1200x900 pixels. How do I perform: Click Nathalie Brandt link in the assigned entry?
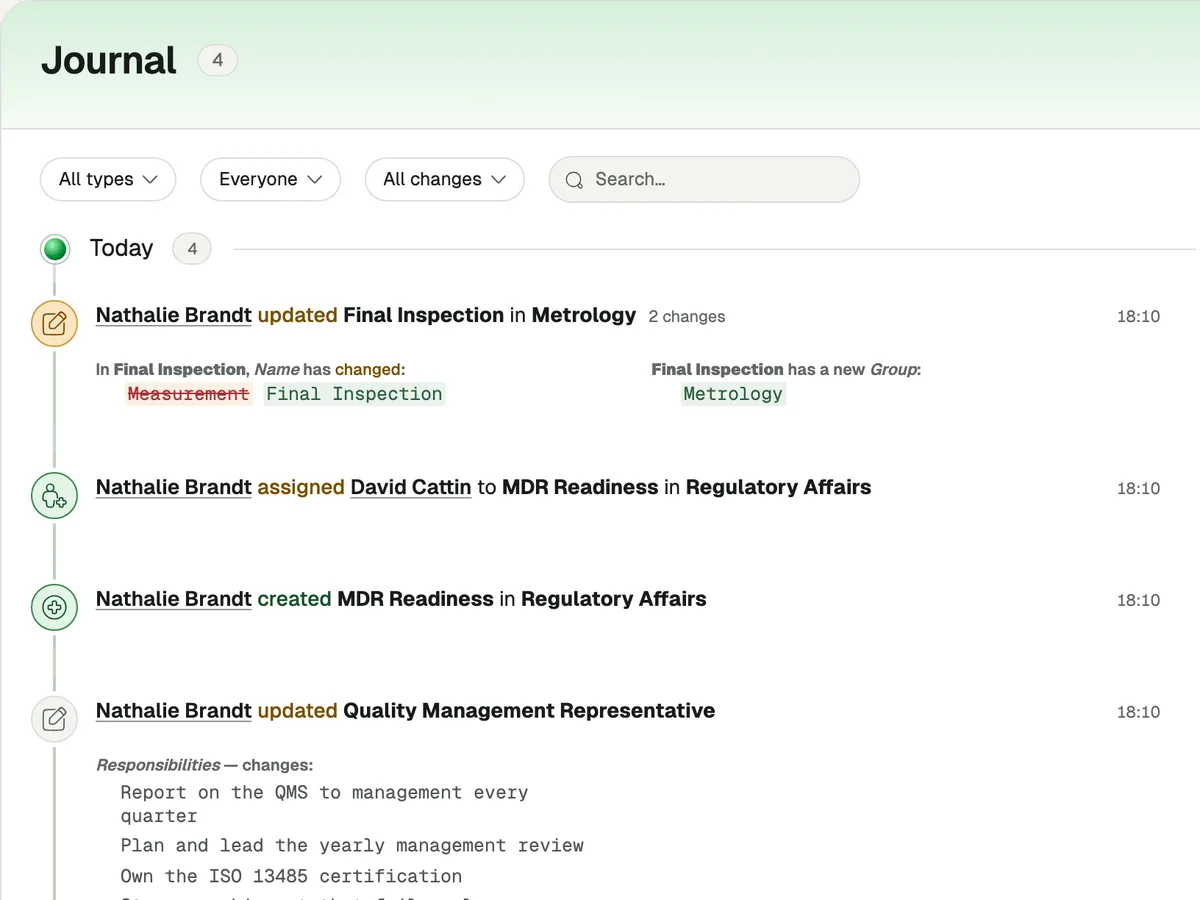174,487
